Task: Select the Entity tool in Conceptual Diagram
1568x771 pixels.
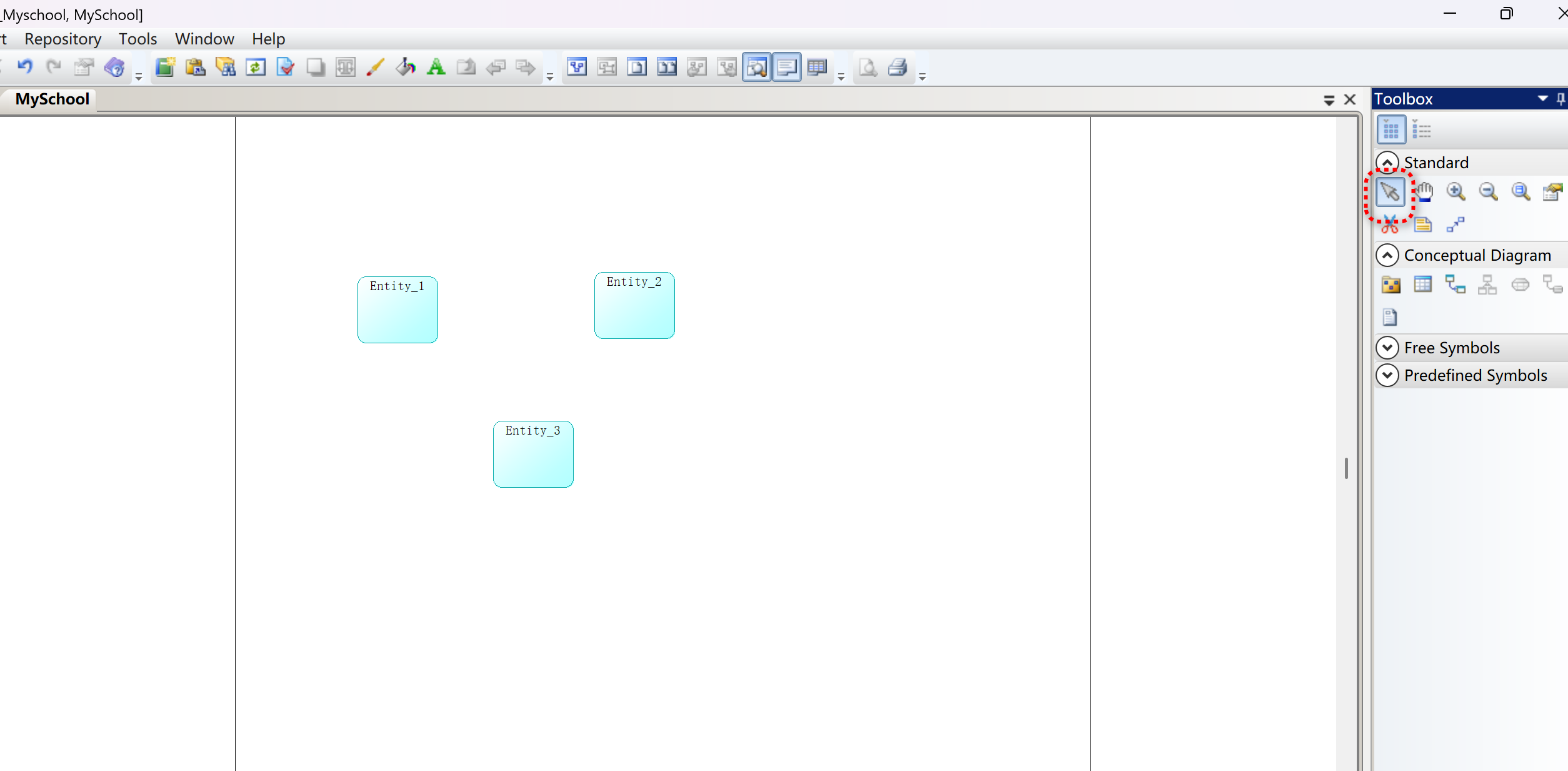Action: 1422,285
